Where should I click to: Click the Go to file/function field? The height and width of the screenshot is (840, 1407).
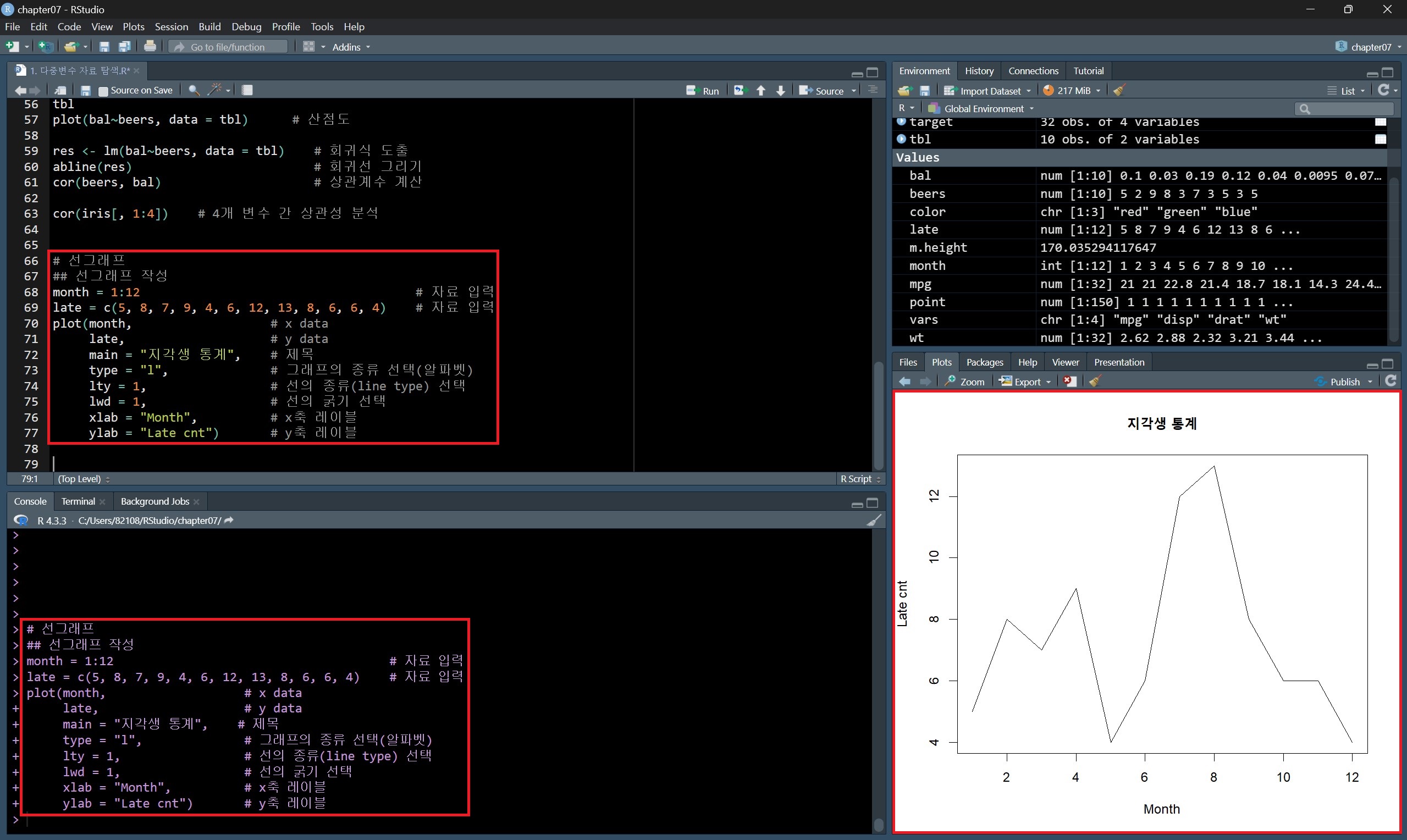tap(229, 47)
